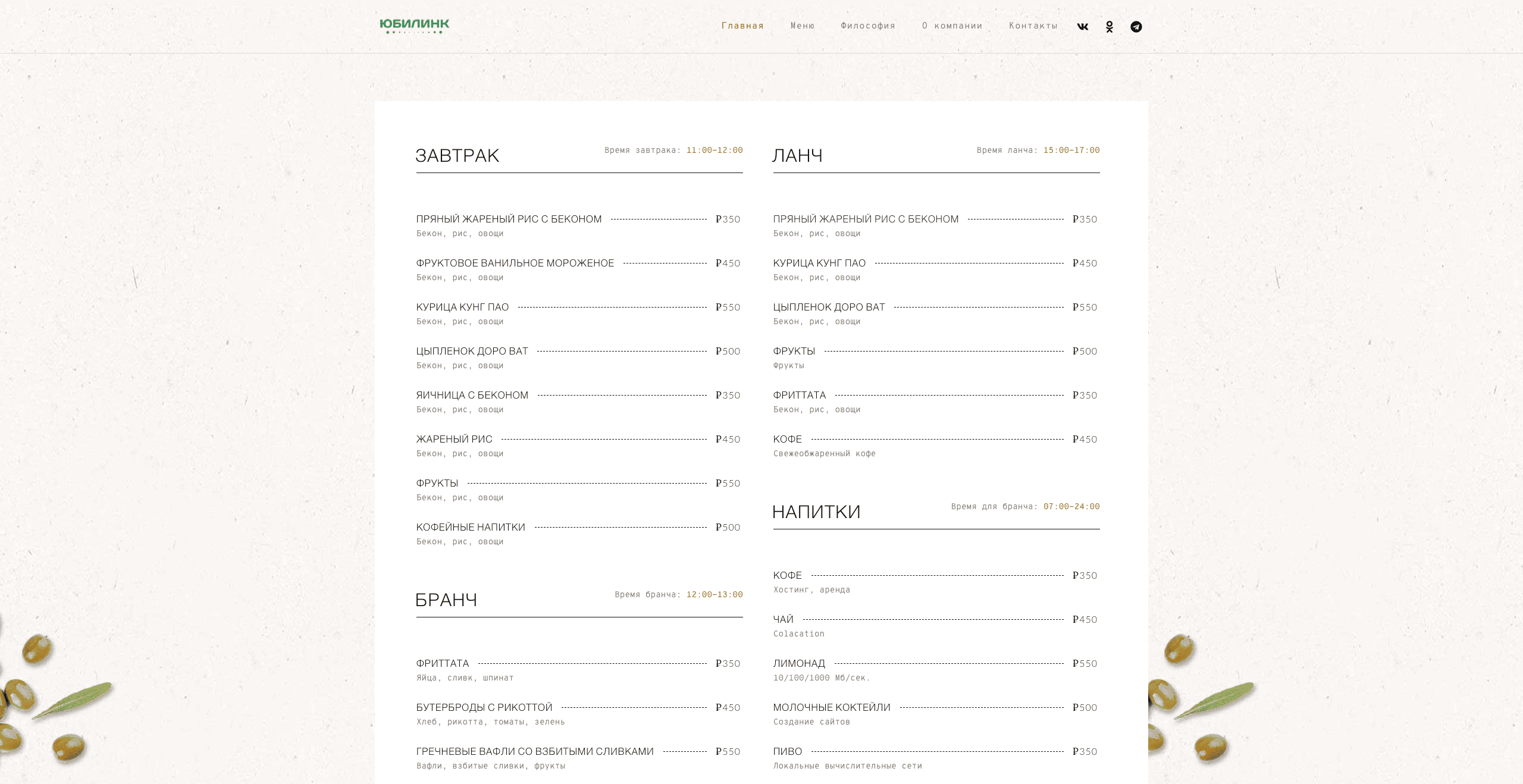Click the ЛАНЧ section heading
This screenshot has width=1523, height=784.
click(x=797, y=156)
